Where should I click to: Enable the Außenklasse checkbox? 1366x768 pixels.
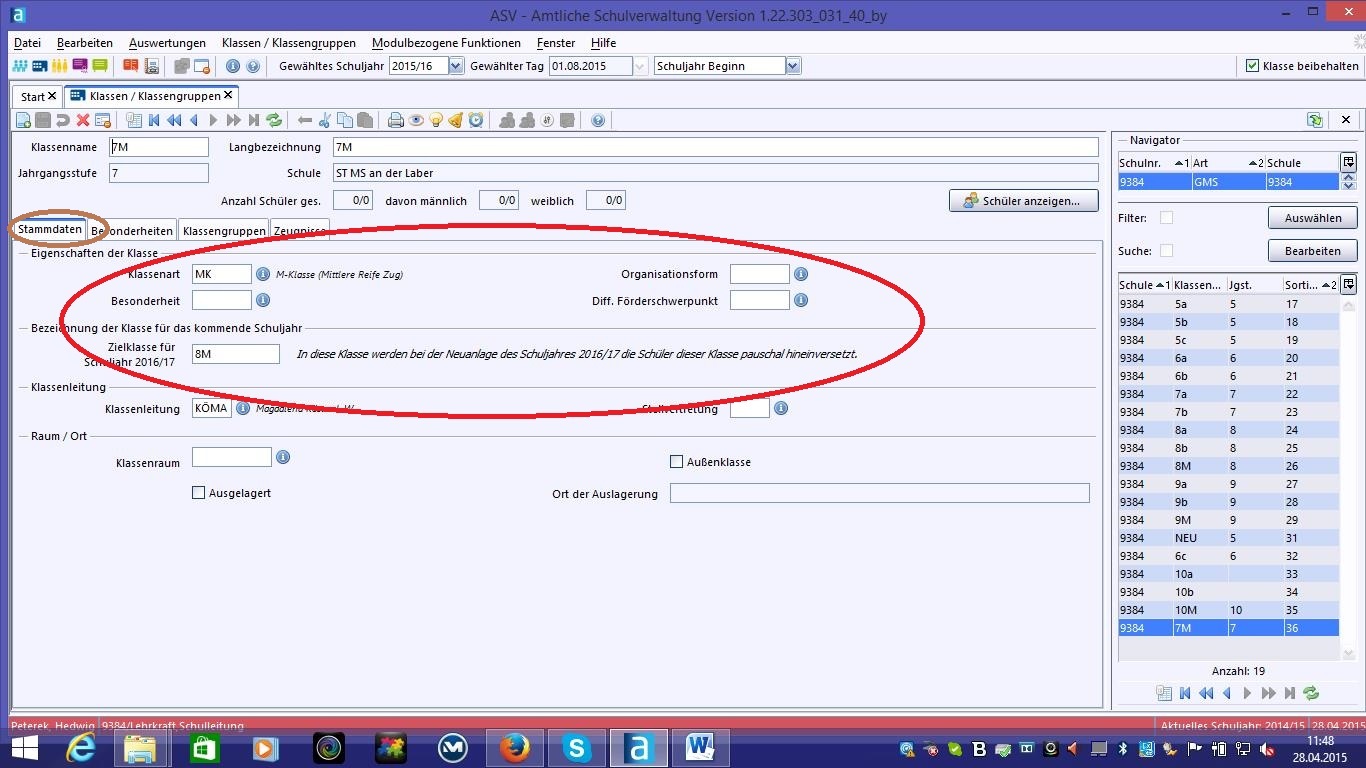tap(677, 462)
